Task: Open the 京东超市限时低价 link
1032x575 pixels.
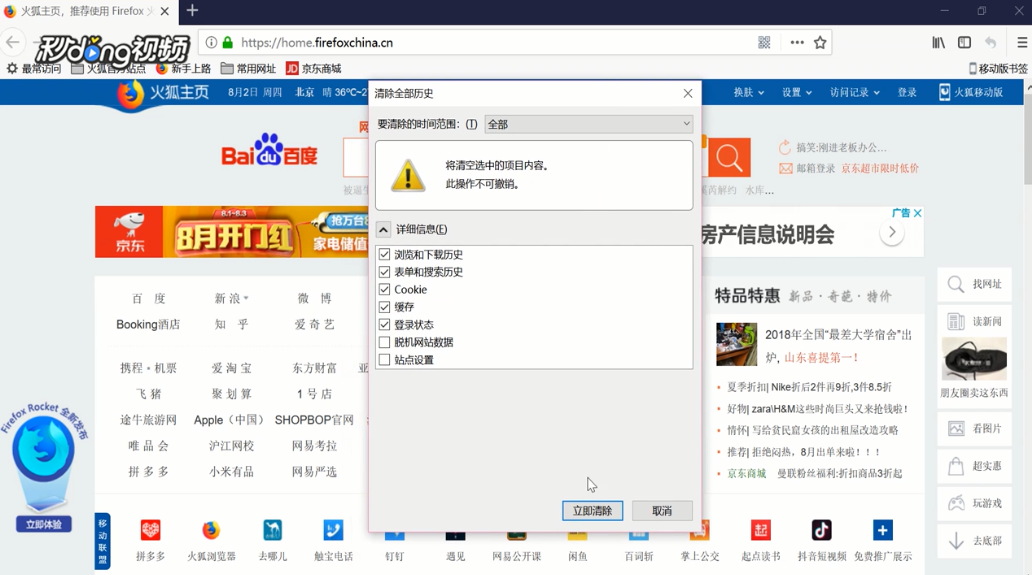Action: pyautogui.click(x=880, y=168)
